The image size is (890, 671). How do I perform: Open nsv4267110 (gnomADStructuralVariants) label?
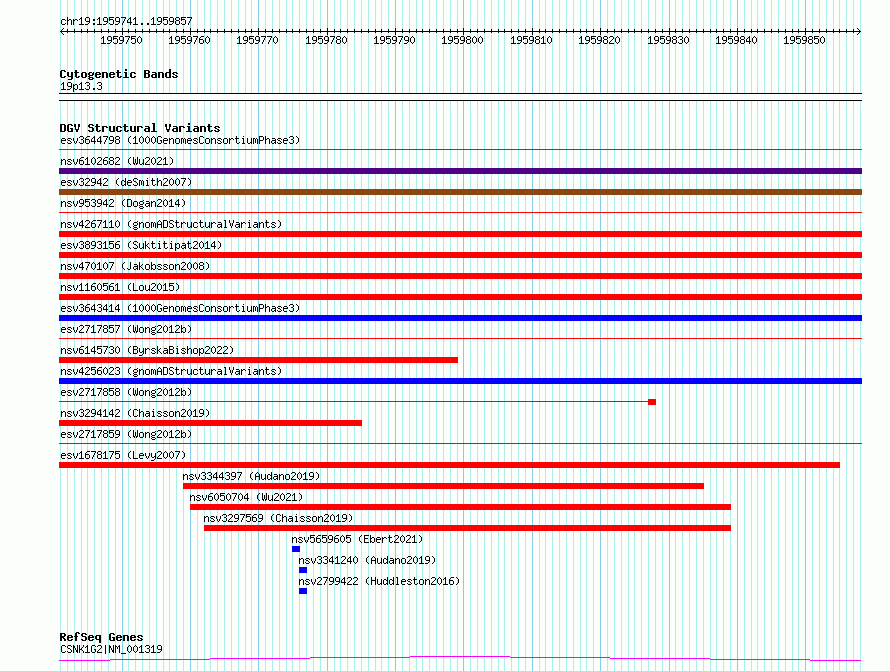(171, 224)
